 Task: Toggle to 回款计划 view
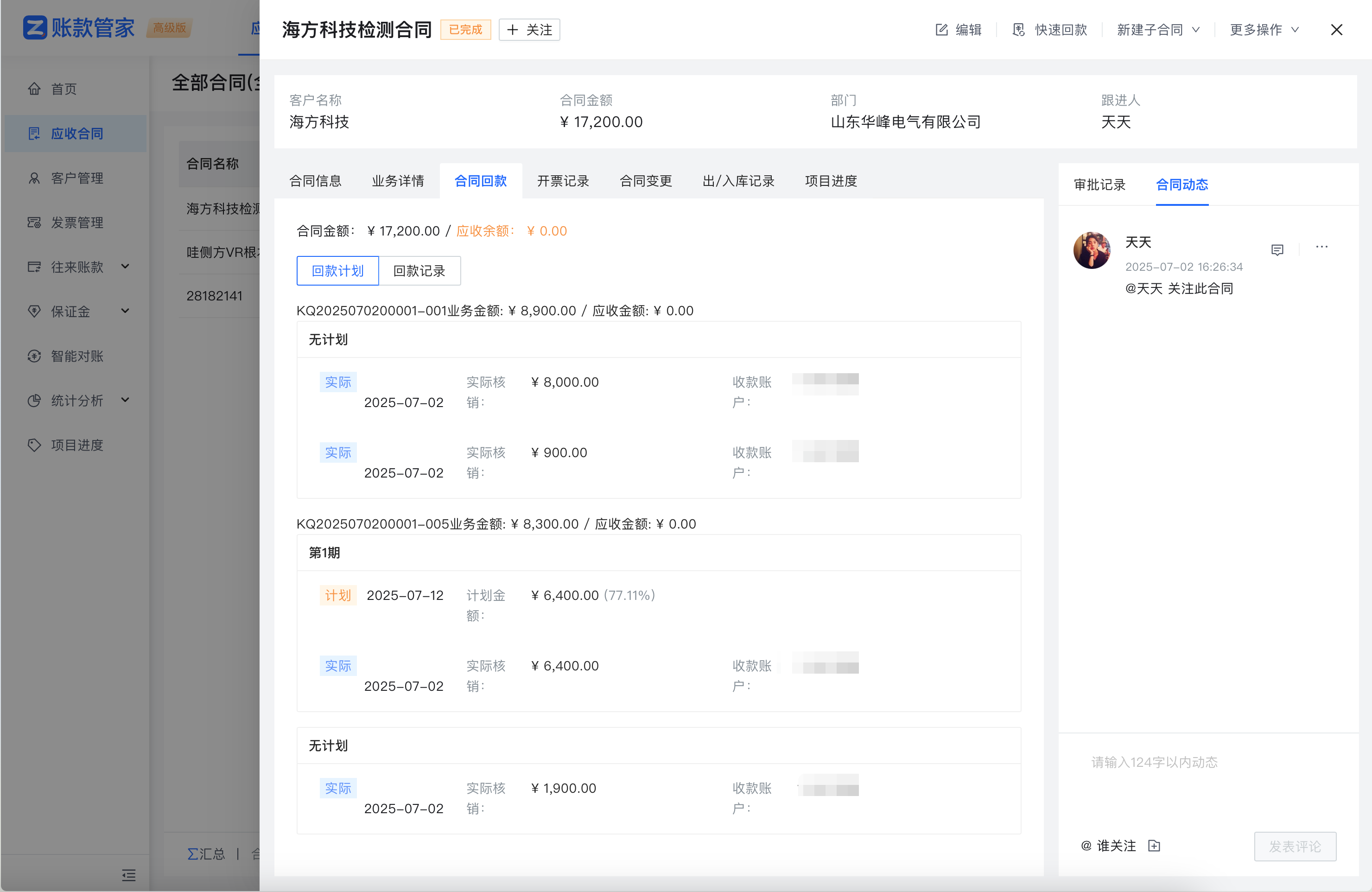(x=338, y=270)
